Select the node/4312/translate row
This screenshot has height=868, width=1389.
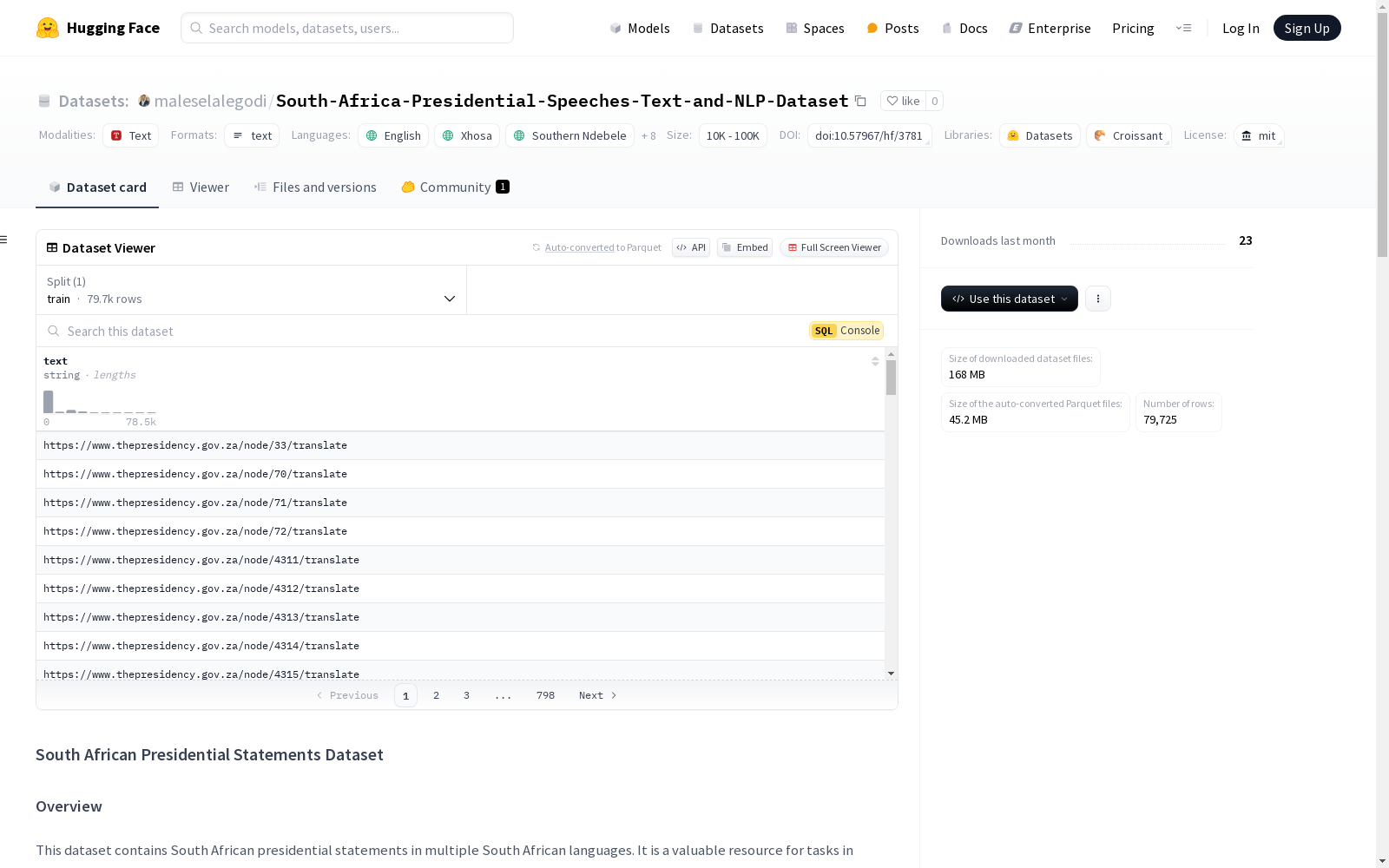(460, 589)
